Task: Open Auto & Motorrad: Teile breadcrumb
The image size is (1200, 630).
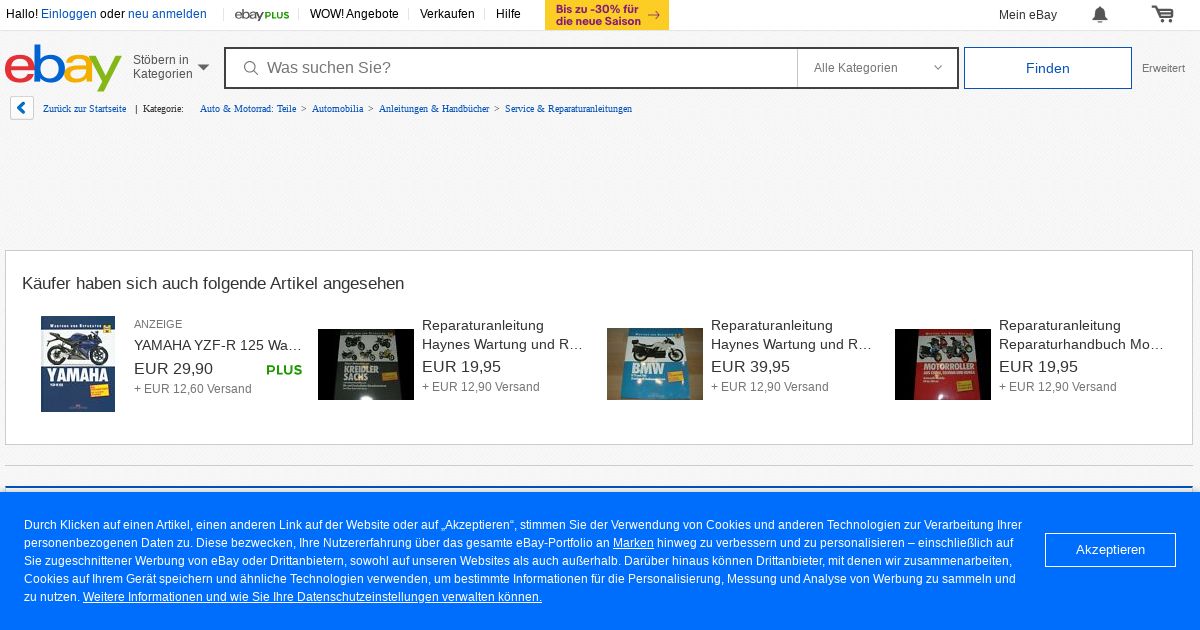Action: (x=248, y=108)
